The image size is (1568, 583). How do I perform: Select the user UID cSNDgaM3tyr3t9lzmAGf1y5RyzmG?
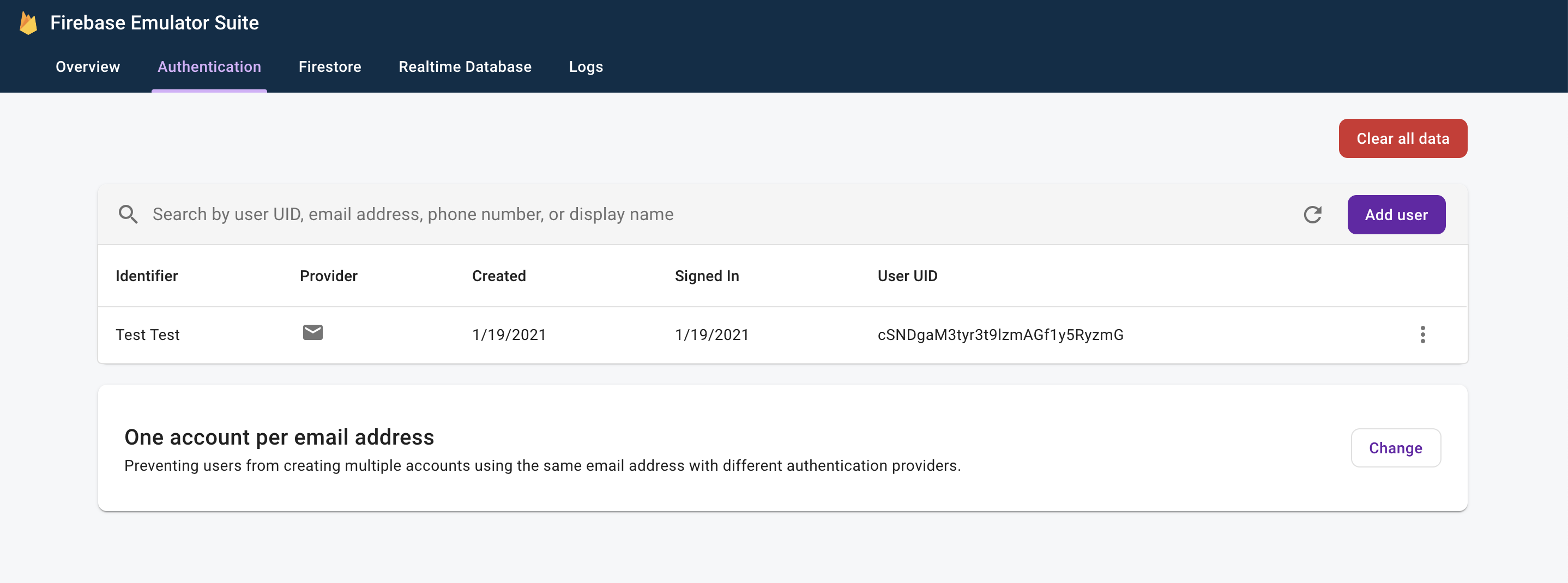click(999, 335)
